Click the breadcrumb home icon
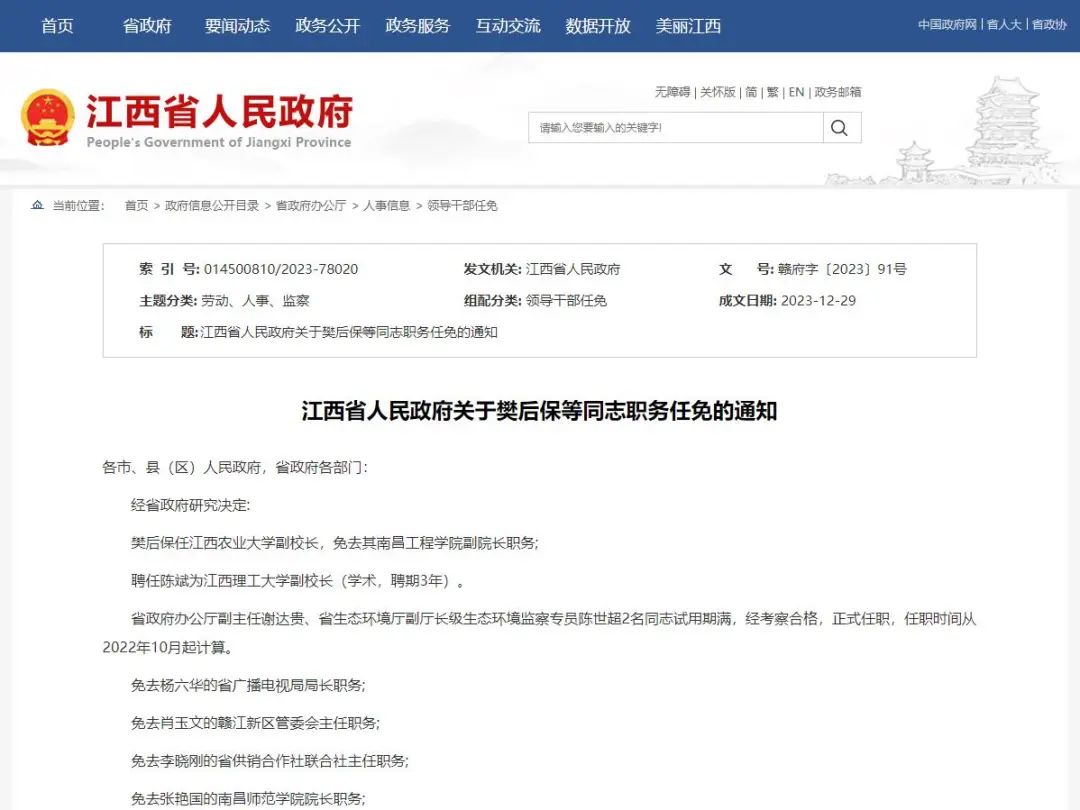 pos(37,205)
